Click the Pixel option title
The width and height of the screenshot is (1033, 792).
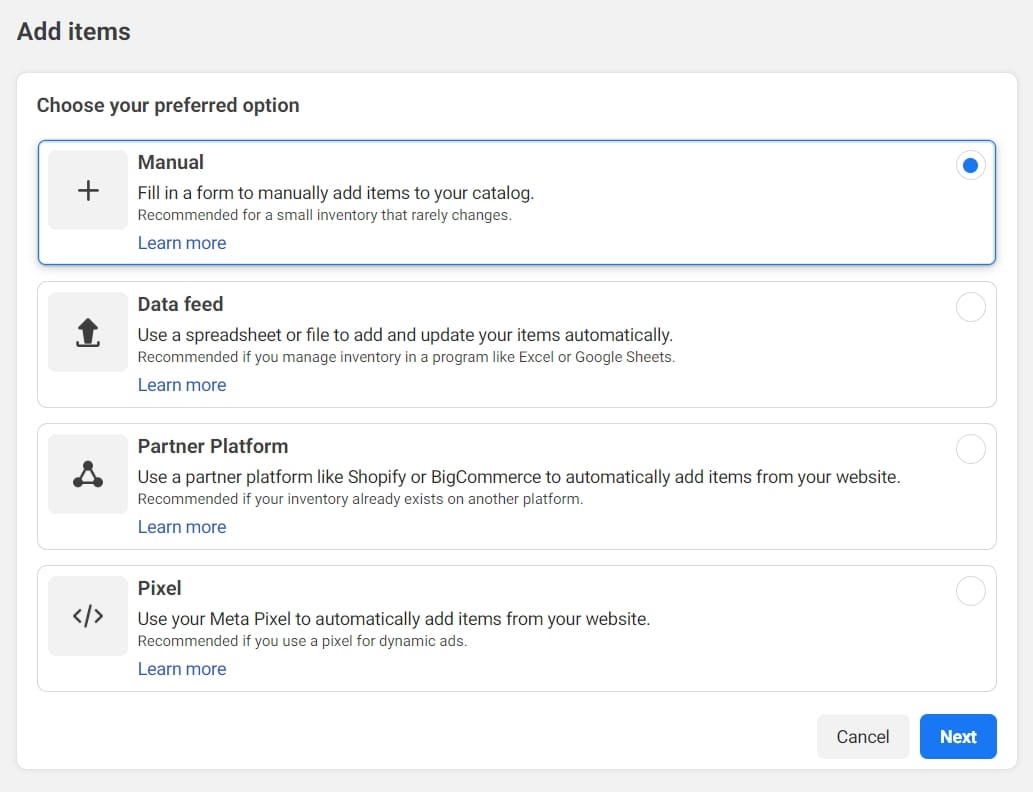pyautogui.click(x=160, y=588)
